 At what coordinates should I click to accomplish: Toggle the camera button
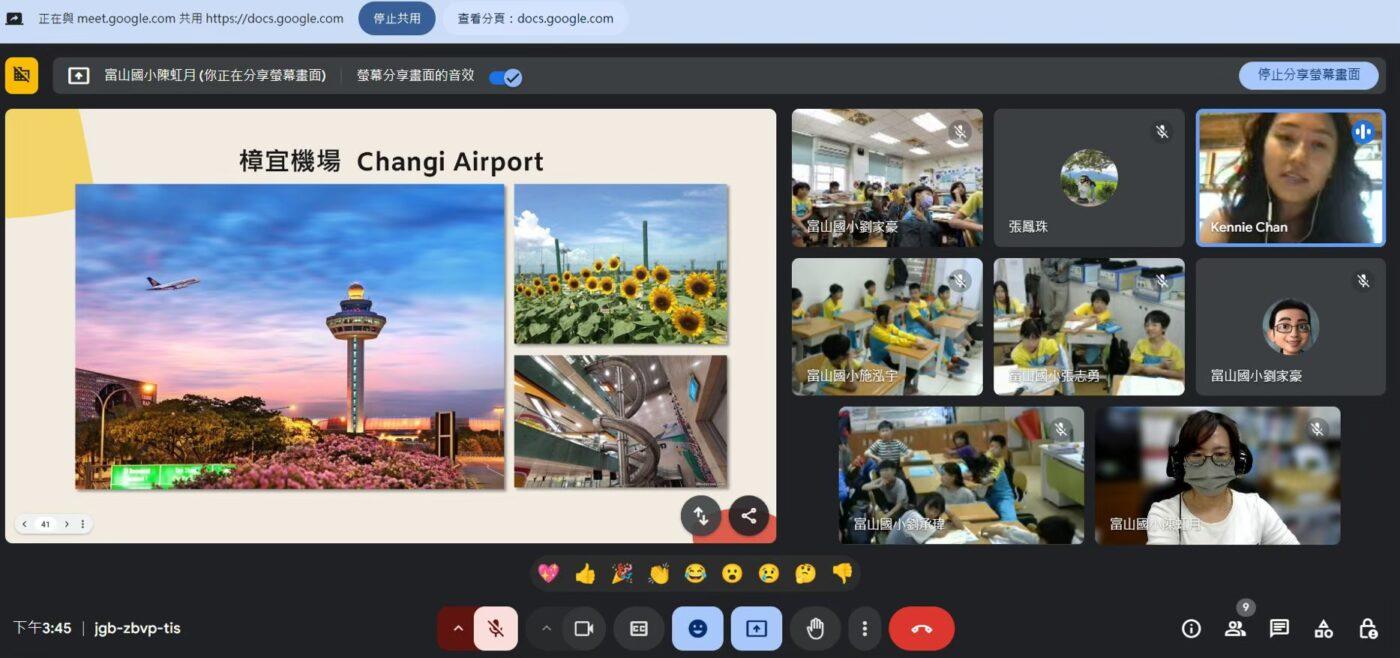[x=584, y=629]
